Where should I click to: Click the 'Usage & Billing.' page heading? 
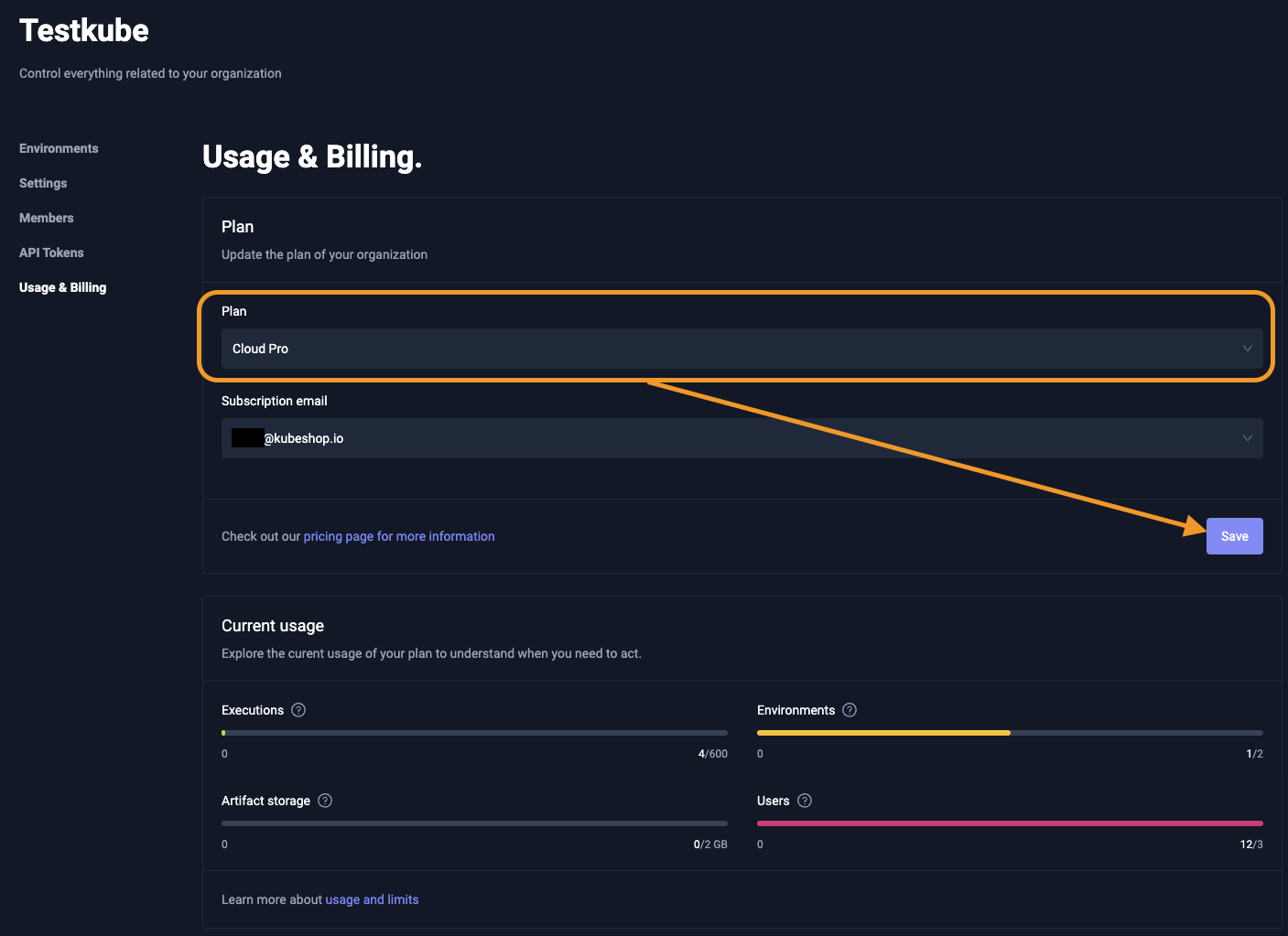(x=312, y=157)
